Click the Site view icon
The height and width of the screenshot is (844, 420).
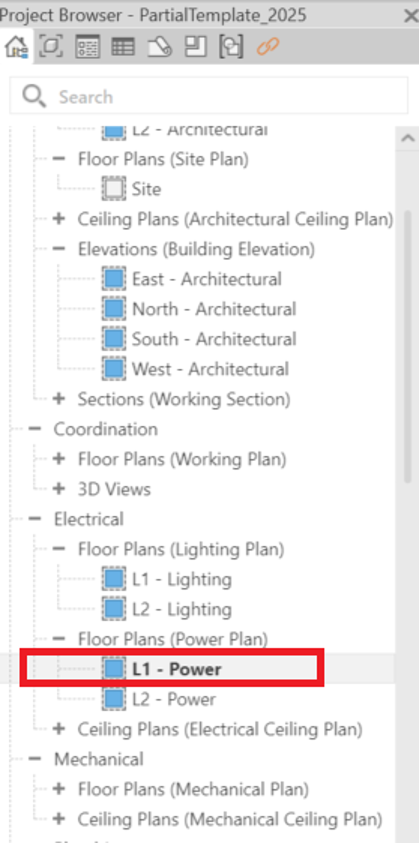click(114, 189)
